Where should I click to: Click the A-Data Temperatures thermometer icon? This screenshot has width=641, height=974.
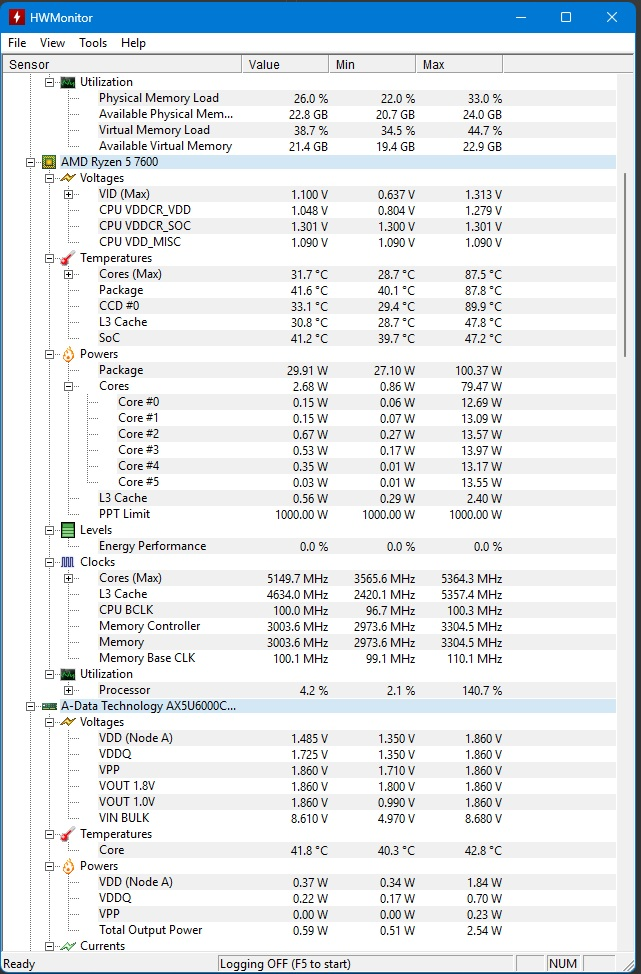click(x=68, y=835)
